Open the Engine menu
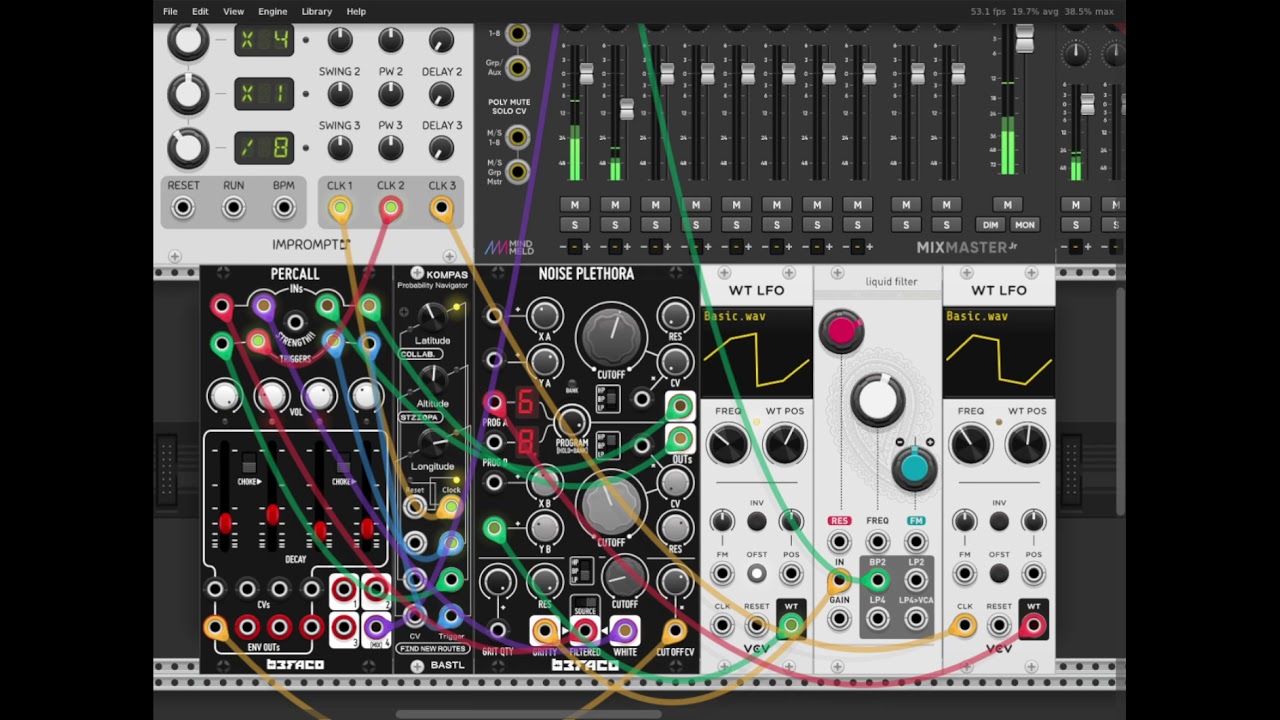Image resolution: width=1280 pixels, height=720 pixels. [272, 11]
